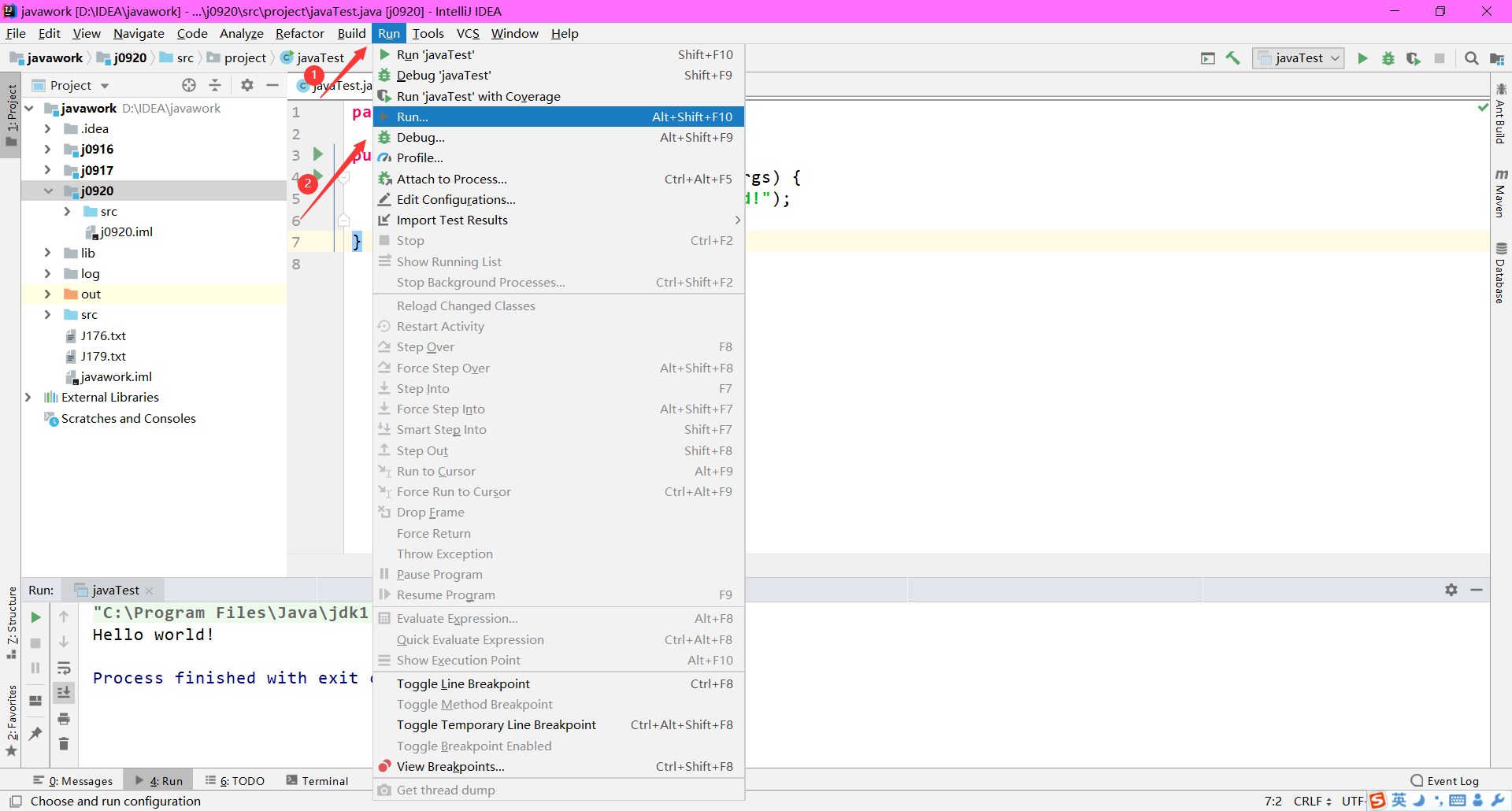Image resolution: width=1512 pixels, height=811 pixels.
Task: Click the Build hammer icon
Action: click(1233, 58)
